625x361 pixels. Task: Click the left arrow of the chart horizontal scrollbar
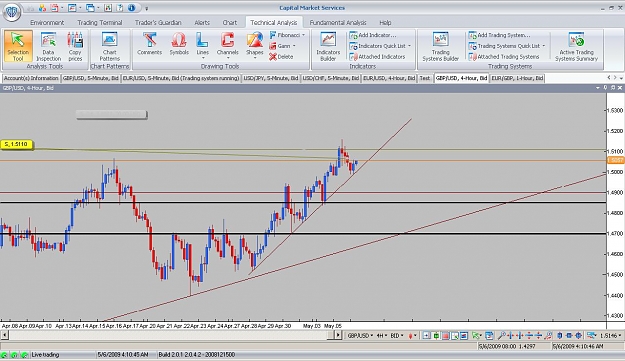coord(4,335)
